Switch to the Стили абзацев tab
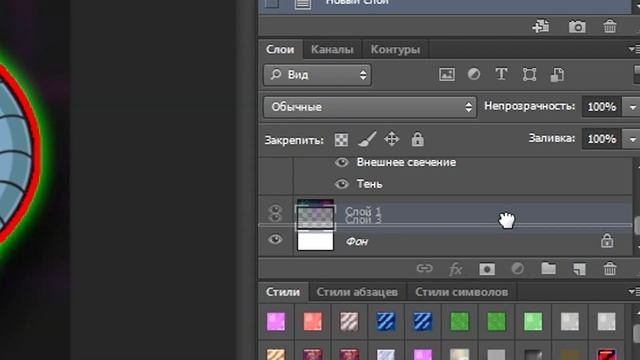Image resolution: width=640 pixels, height=360 pixels. pos(357,292)
